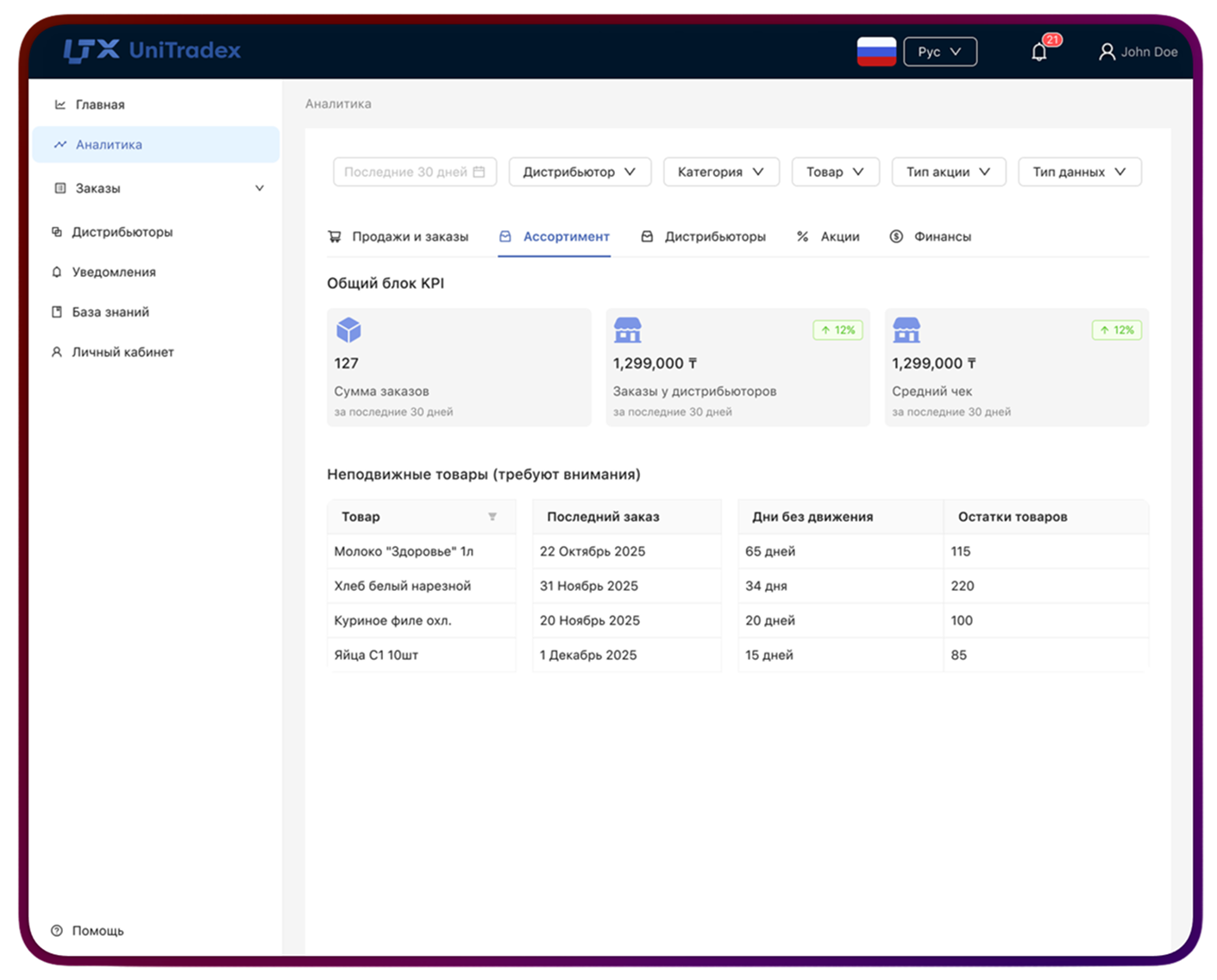This screenshot has height=980, width=1217.
Task: Open База знаний via its document icon
Action: (57, 311)
